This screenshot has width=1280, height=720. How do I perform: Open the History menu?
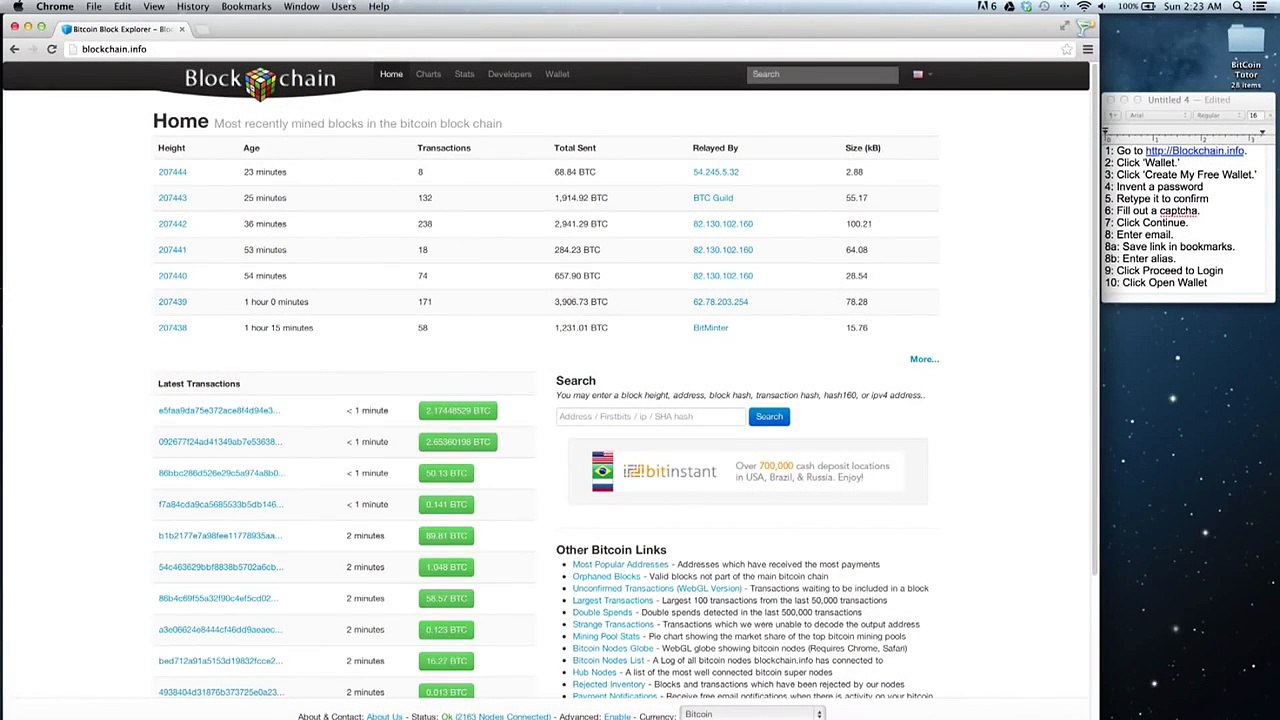(193, 7)
